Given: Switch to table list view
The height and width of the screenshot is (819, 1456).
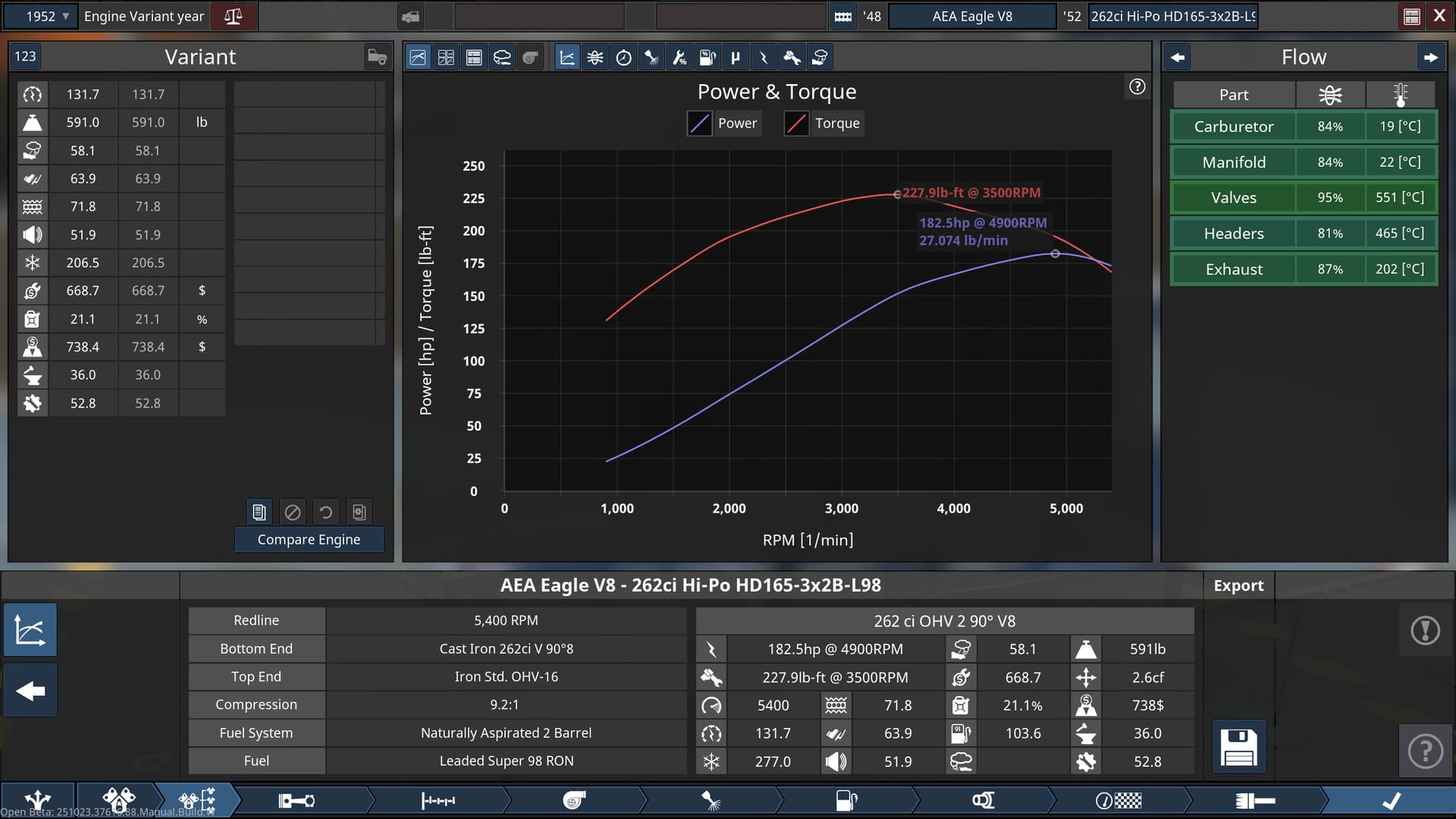Looking at the screenshot, I should click(474, 58).
